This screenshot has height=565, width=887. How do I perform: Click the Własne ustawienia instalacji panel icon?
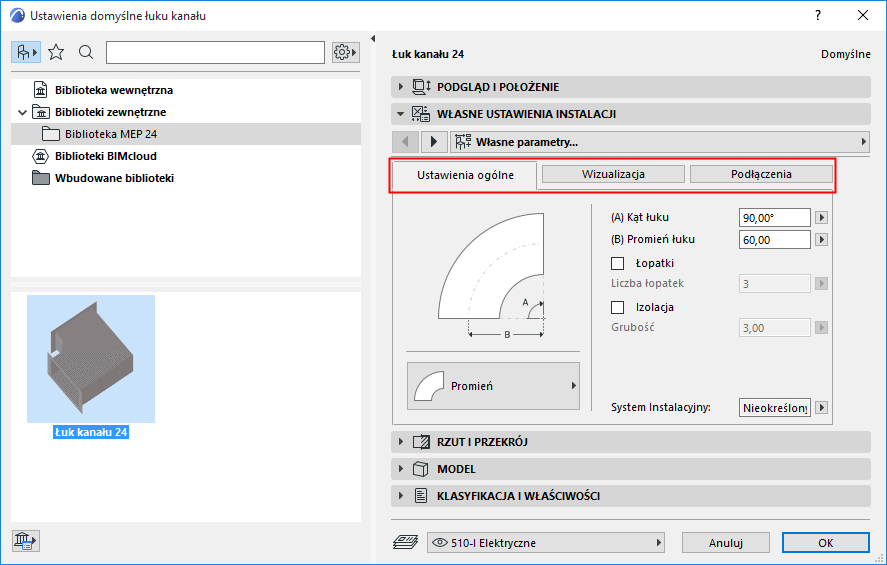point(421,114)
